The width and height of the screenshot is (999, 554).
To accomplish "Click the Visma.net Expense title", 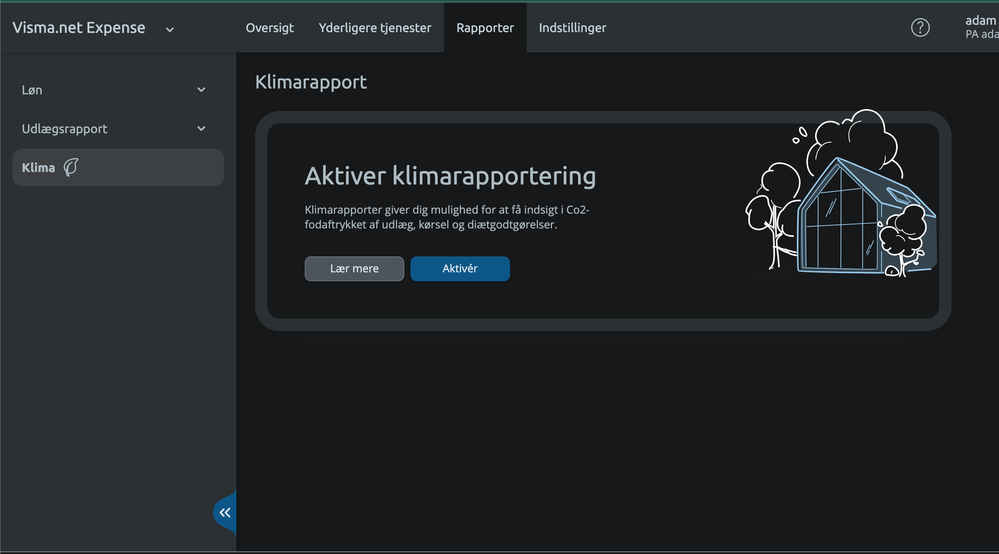I will (79, 27).
